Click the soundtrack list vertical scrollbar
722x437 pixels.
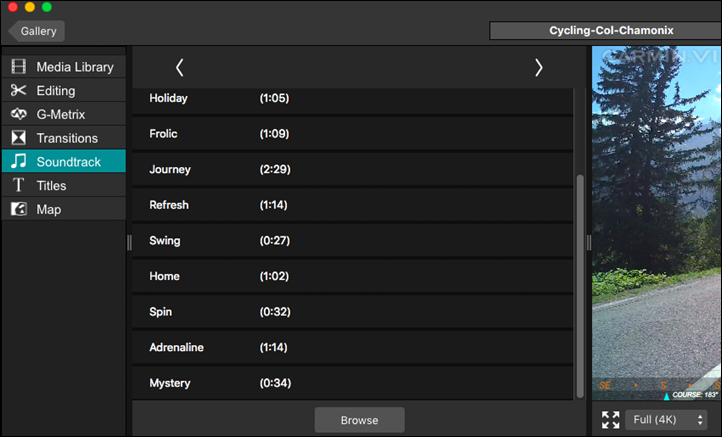[579, 285]
